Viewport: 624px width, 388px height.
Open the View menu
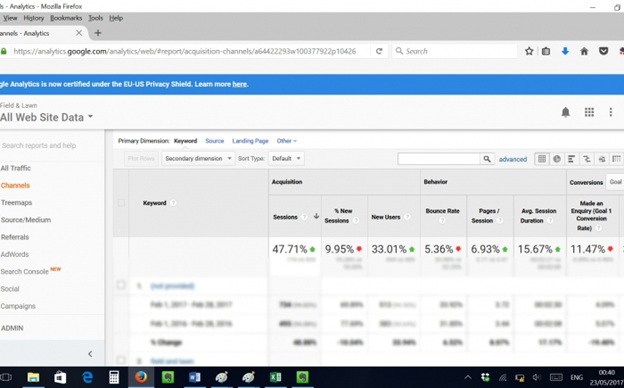(x=10, y=18)
